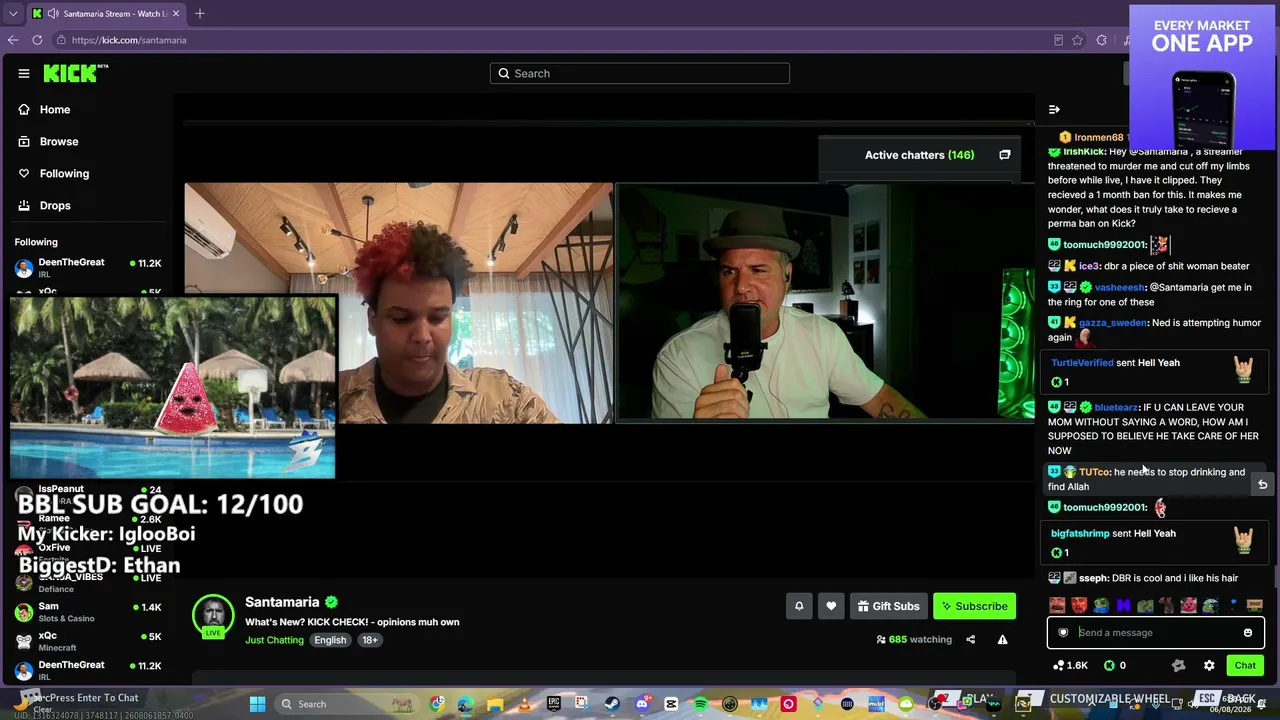Report the stream using the warning icon
The height and width of the screenshot is (720, 1280).
(x=1002, y=639)
